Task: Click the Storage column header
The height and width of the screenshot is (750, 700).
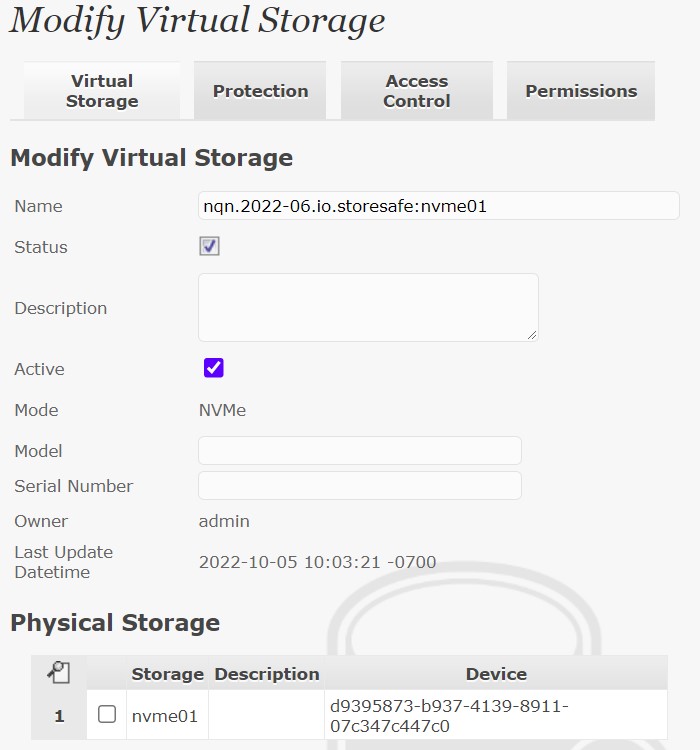Action: [x=167, y=673]
